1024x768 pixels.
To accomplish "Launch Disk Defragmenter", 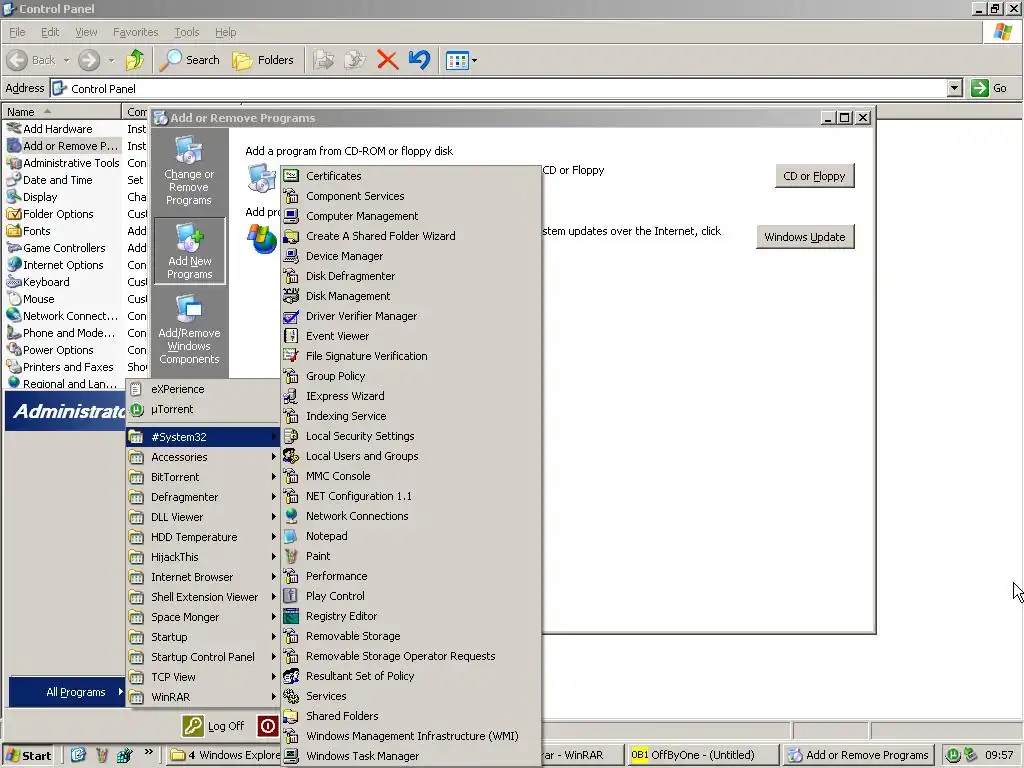I will click(x=411, y=276).
